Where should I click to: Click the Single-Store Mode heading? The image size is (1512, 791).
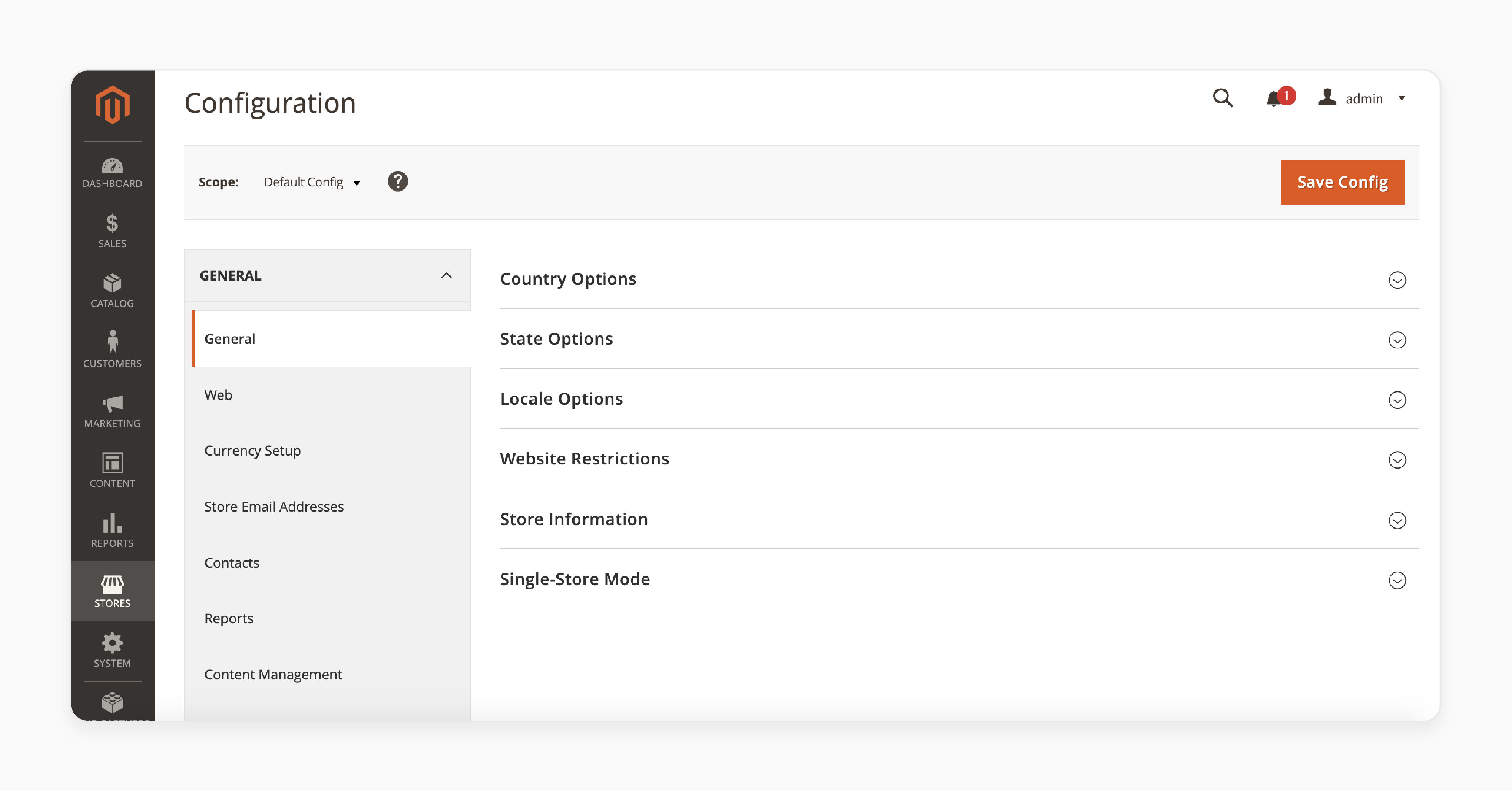click(575, 580)
